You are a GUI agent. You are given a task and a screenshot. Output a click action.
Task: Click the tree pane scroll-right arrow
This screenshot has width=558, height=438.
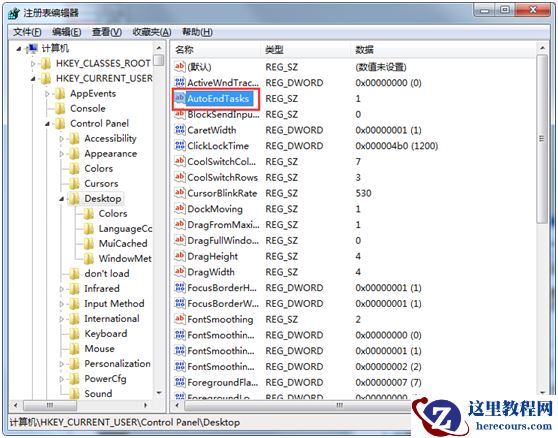[146, 405]
